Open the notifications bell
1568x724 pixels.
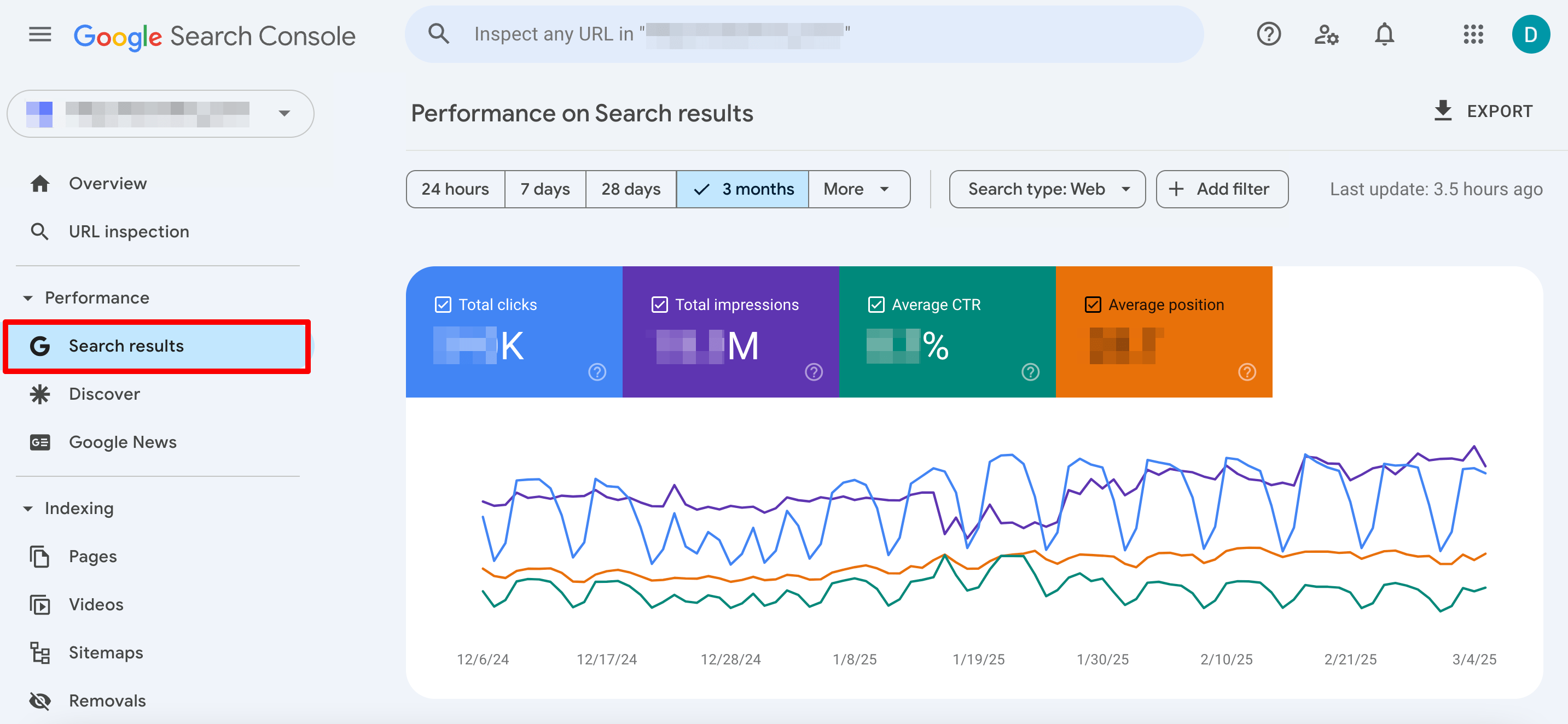point(1384,34)
